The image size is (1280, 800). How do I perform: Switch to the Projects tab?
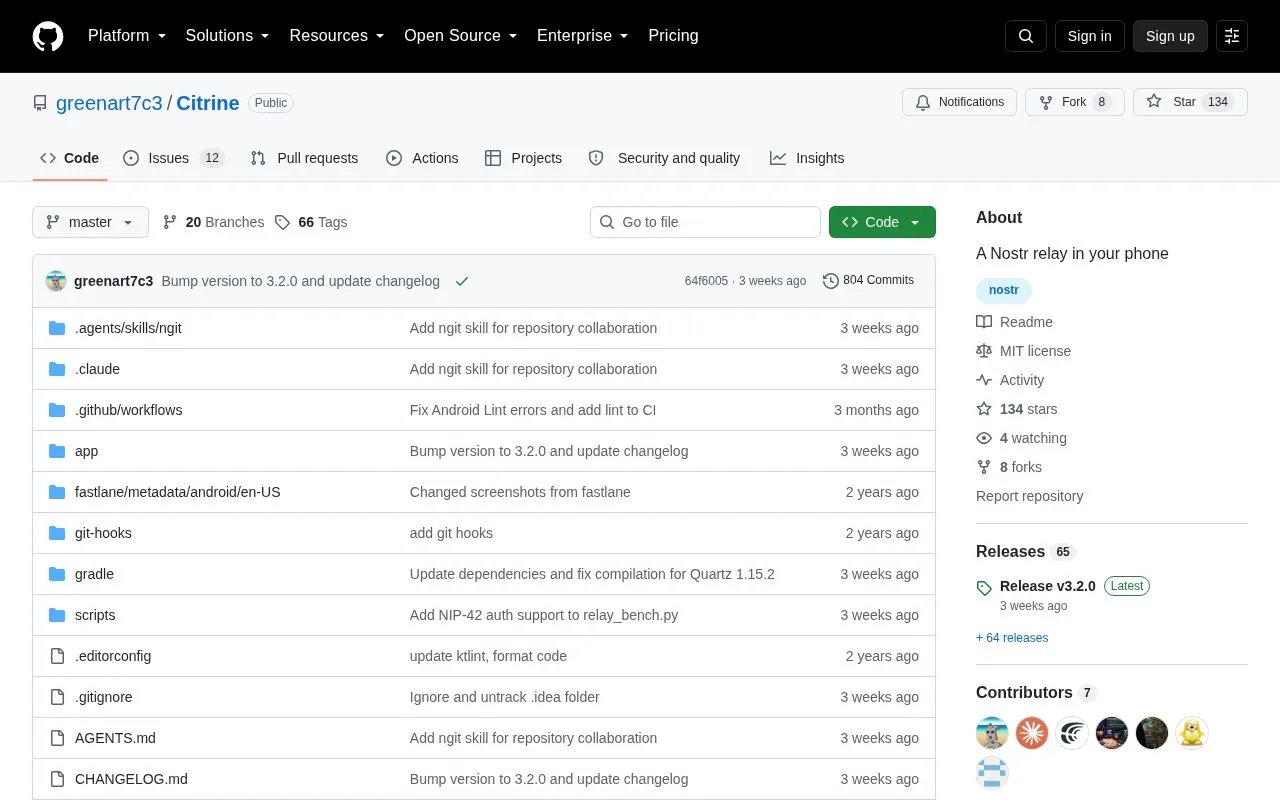(523, 158)
